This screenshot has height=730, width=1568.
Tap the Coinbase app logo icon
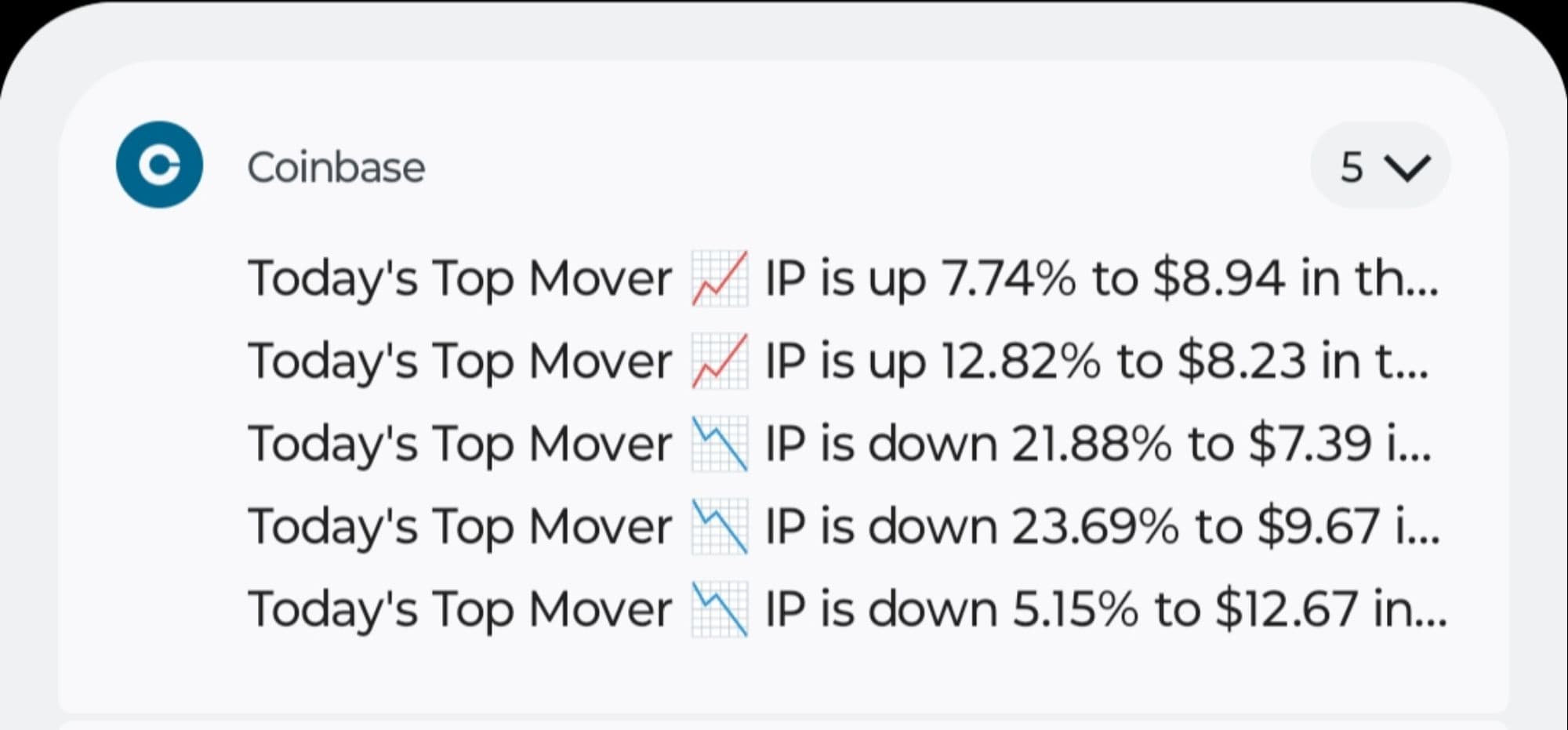point(159,165)
